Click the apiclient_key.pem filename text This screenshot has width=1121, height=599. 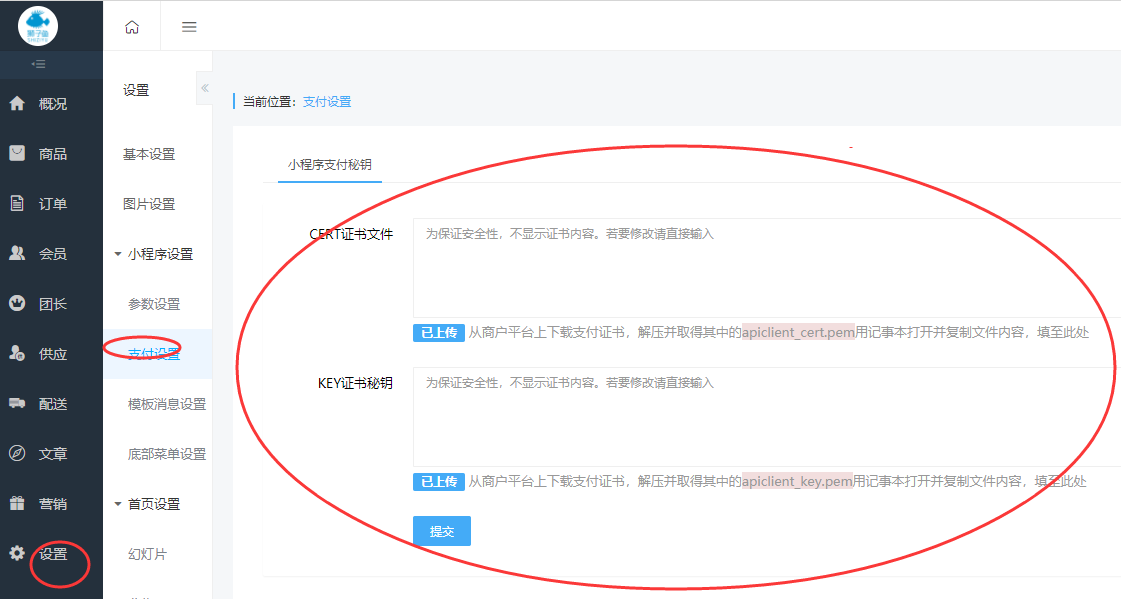tap(797, 482)
